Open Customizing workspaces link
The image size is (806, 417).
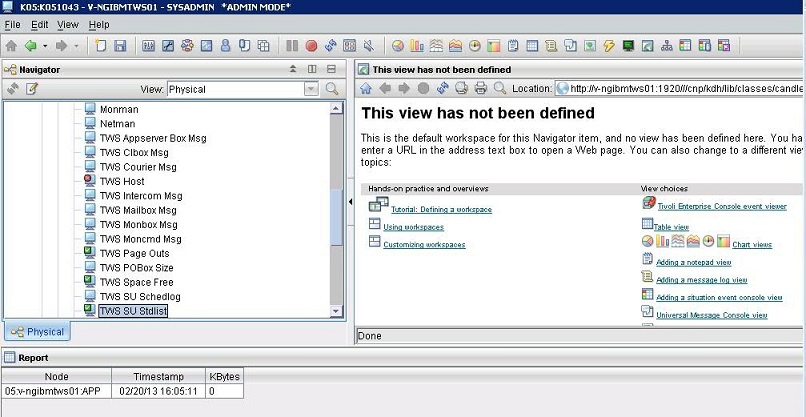(424, 244)
